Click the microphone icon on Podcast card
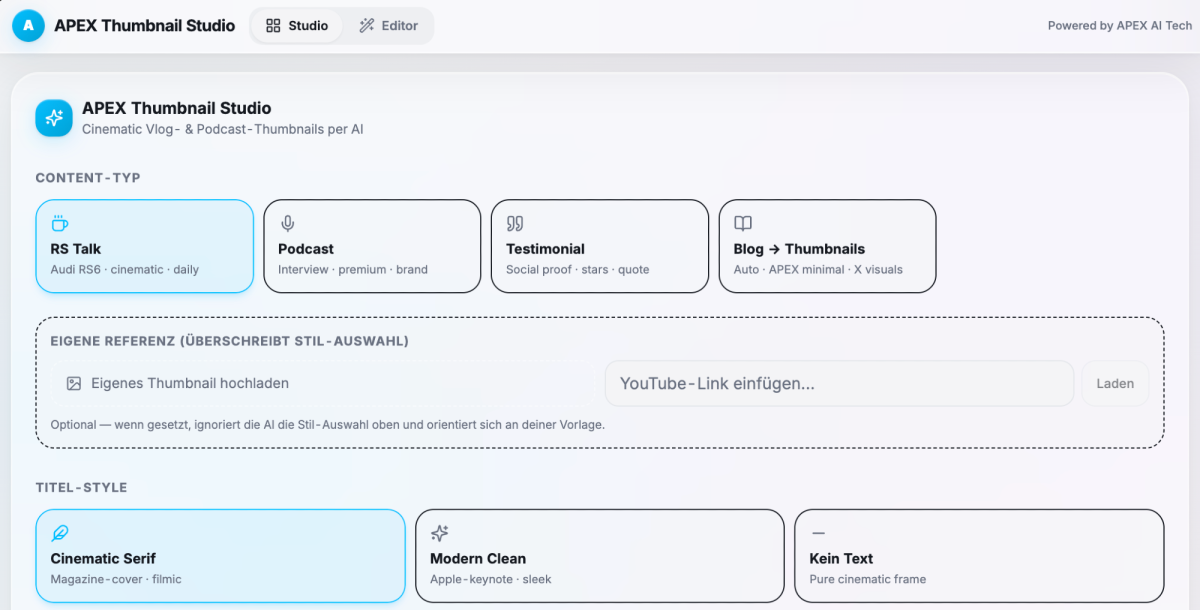 287,223
